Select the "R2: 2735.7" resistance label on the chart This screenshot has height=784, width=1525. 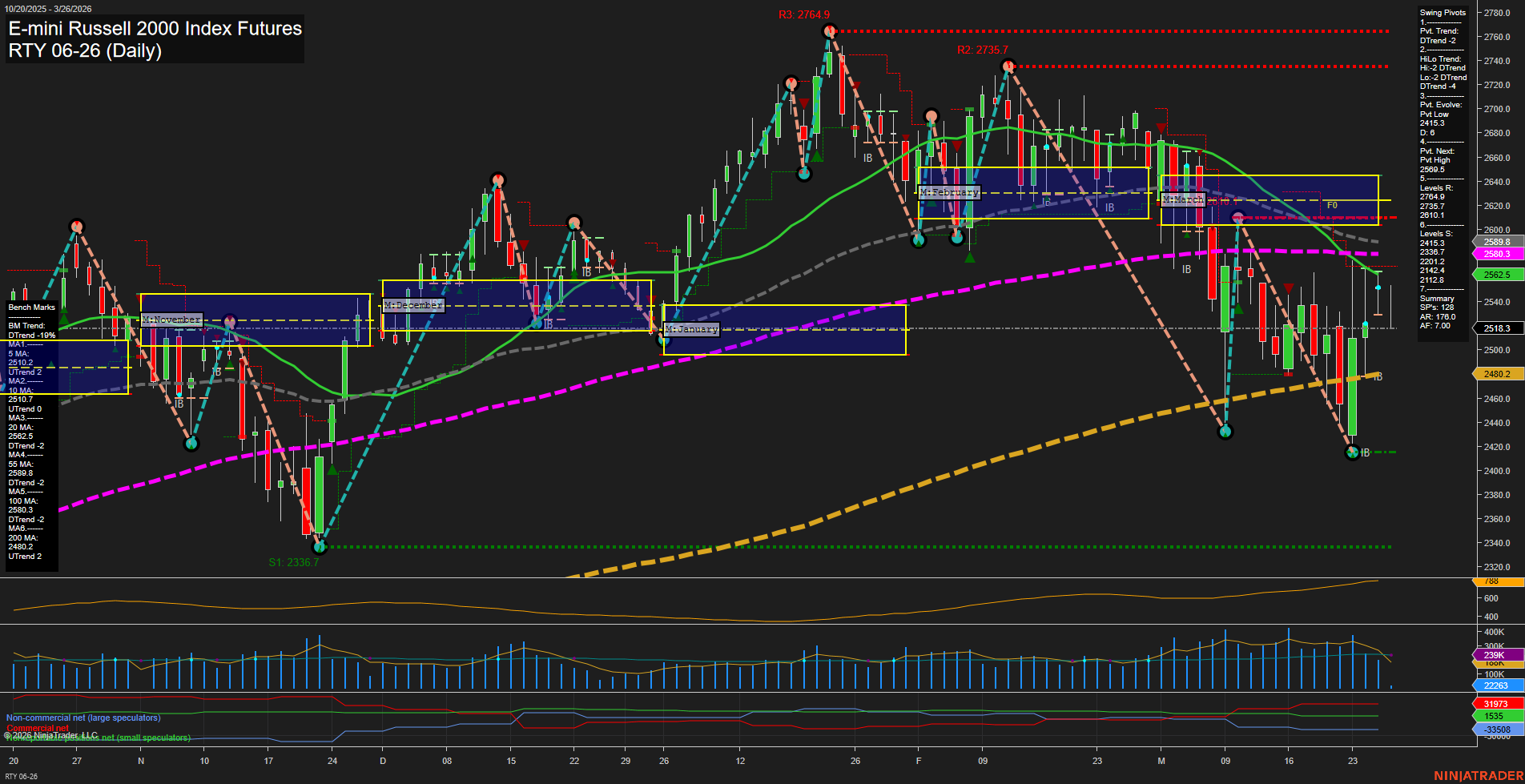pos(983,50)
